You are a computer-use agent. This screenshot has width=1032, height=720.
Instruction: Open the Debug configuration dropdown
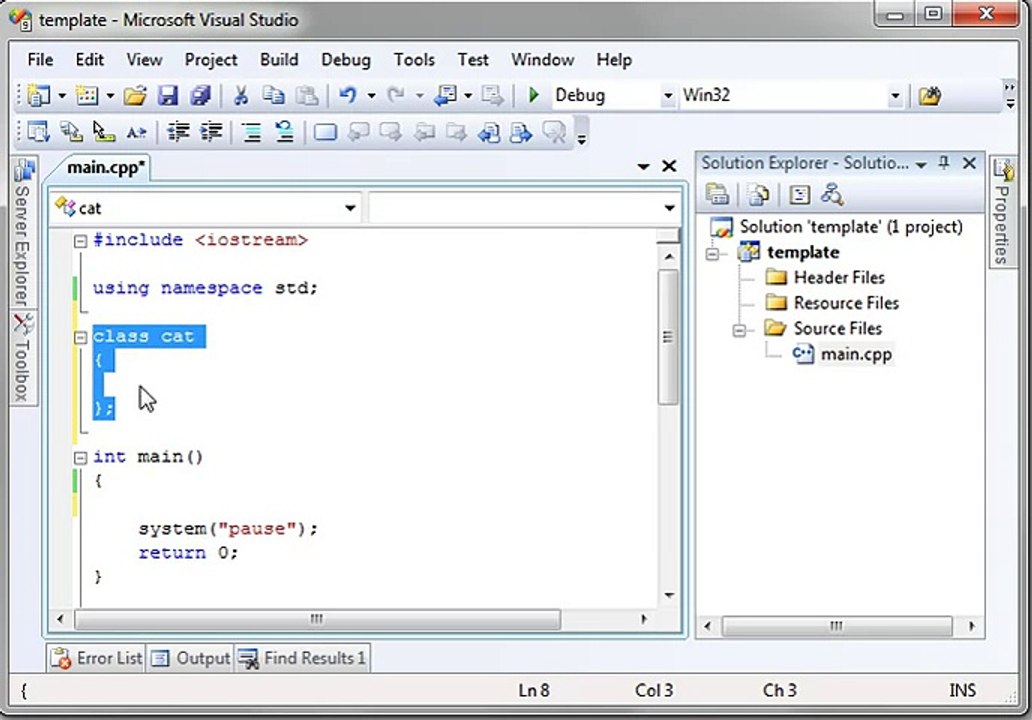(667, 96)
